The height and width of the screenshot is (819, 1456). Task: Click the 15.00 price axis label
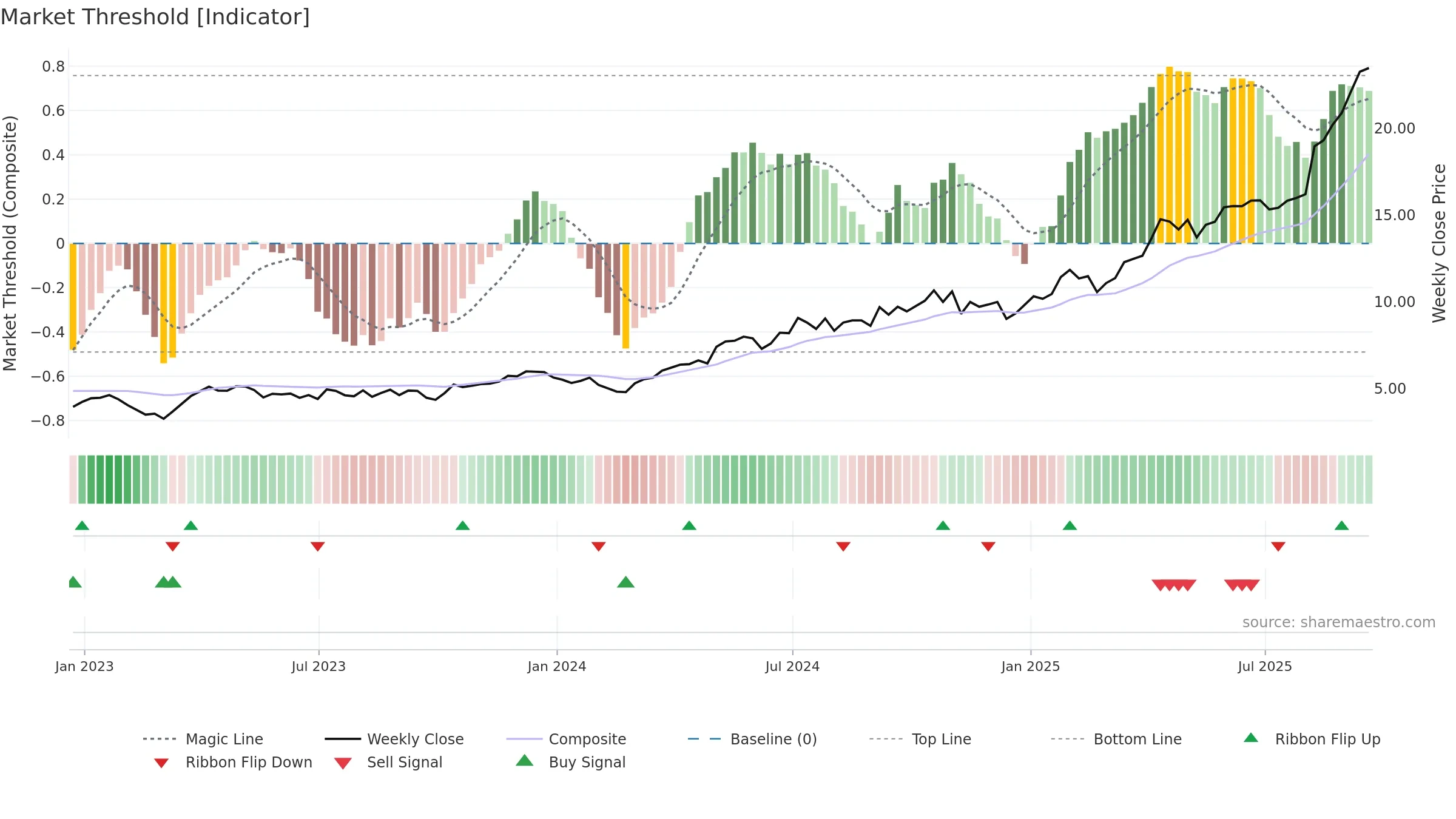[x=1394, y=215]
